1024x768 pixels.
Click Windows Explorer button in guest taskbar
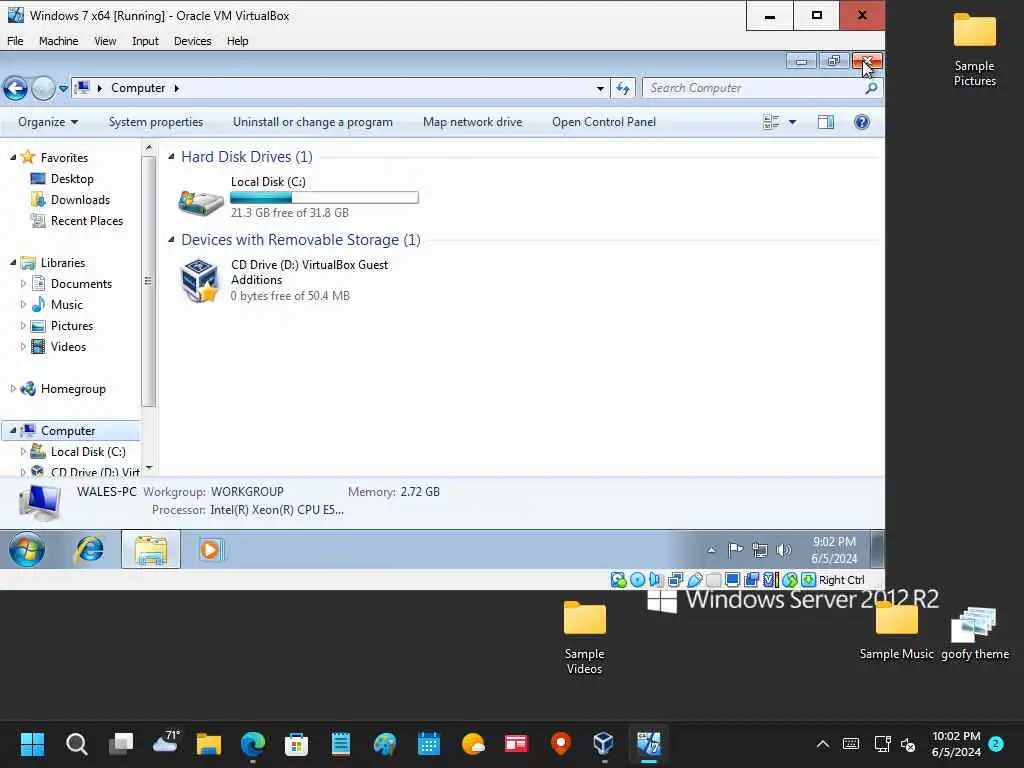(x=151, y=550)
